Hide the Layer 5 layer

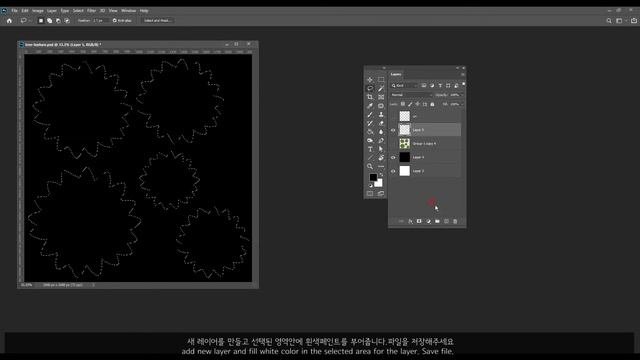click(x=393, y=130)
